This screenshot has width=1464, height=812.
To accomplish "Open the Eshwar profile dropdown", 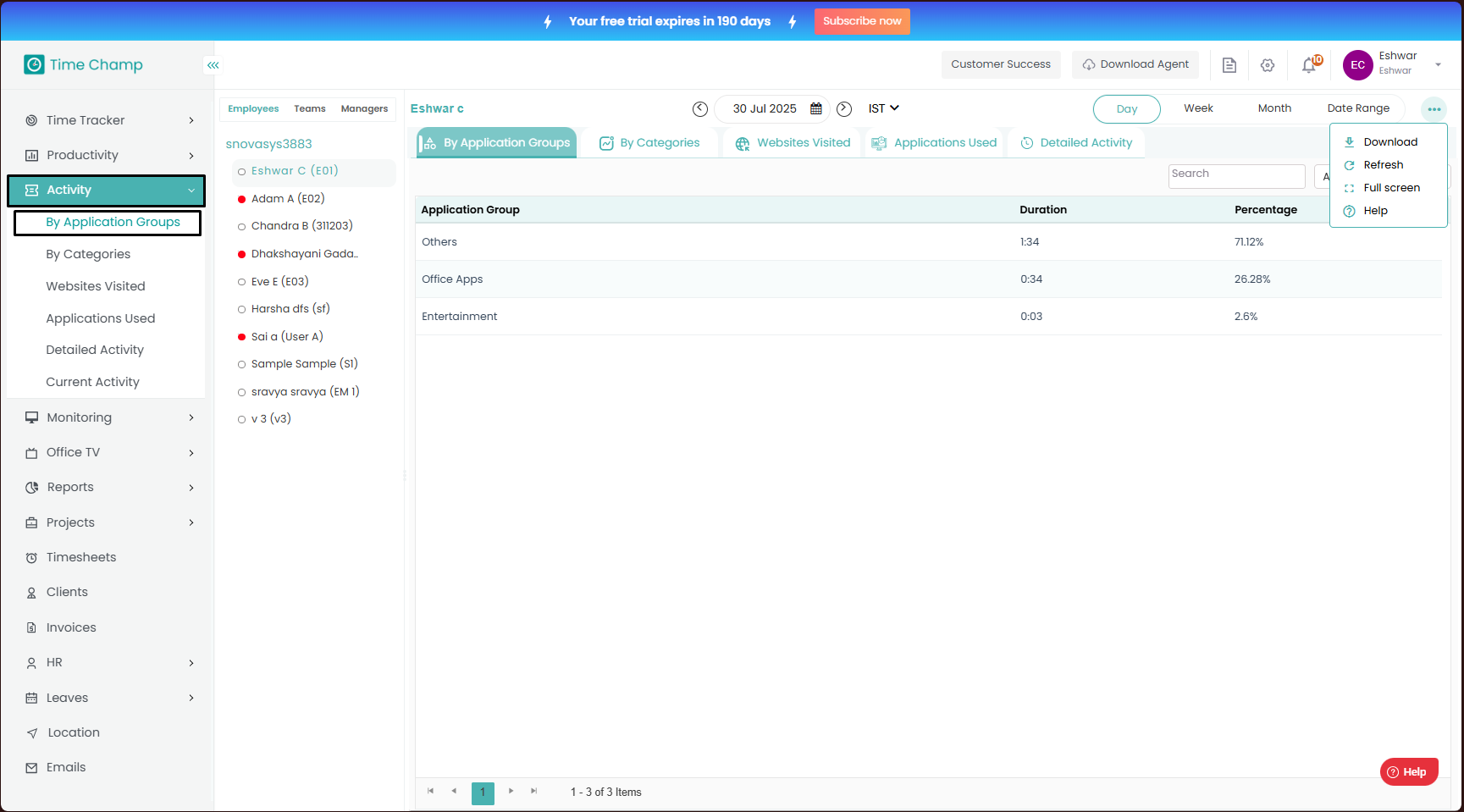I will click(1437, 65).
